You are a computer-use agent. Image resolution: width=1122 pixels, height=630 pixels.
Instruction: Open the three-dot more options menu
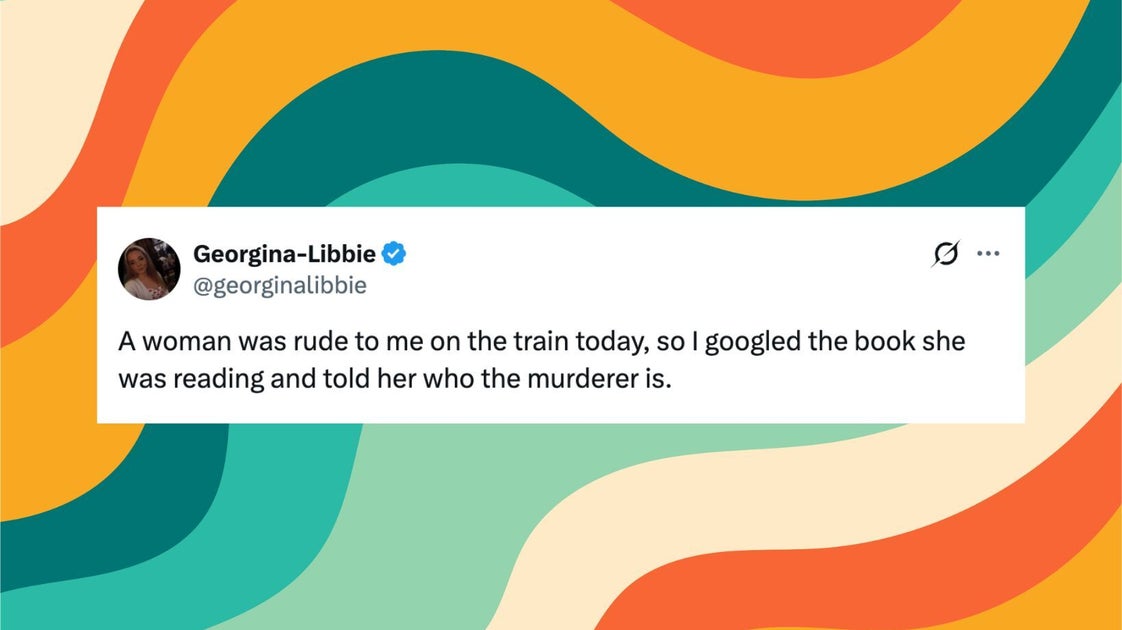[988, 253]
